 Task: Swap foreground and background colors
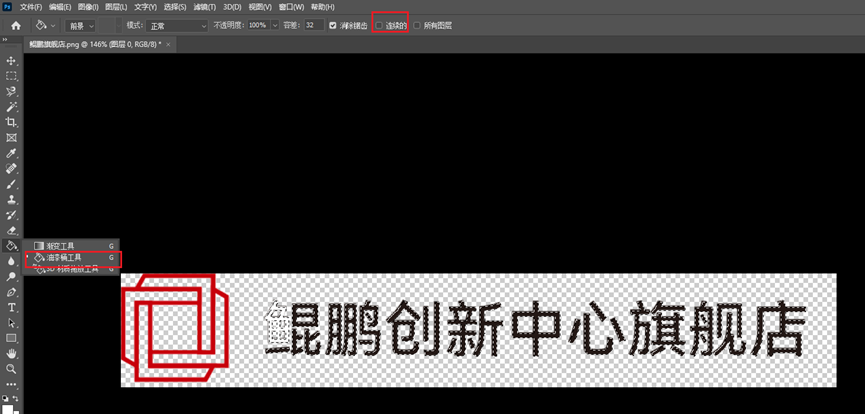pos(16,398)
